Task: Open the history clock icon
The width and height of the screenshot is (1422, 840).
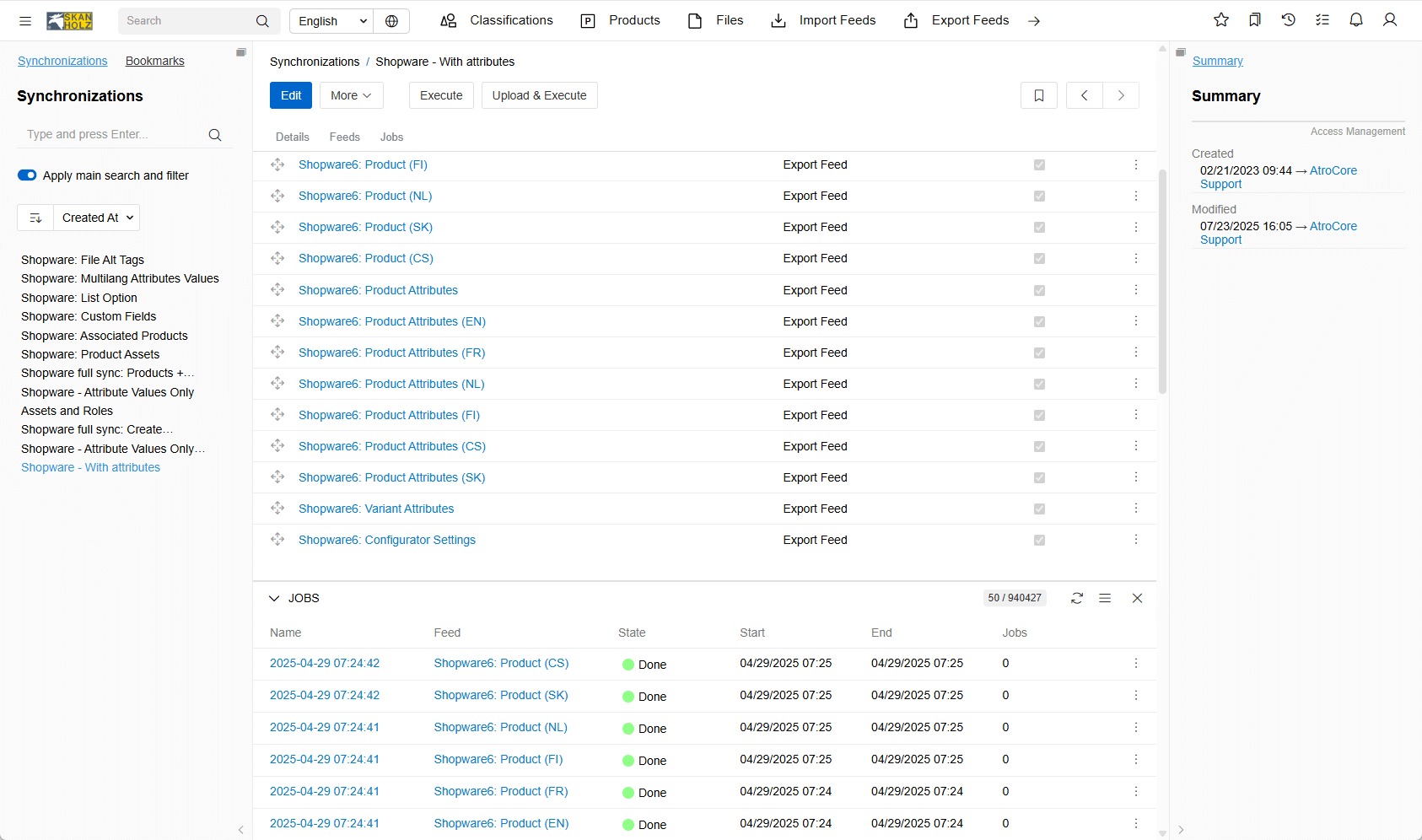Action: (x=1288, y=20)
